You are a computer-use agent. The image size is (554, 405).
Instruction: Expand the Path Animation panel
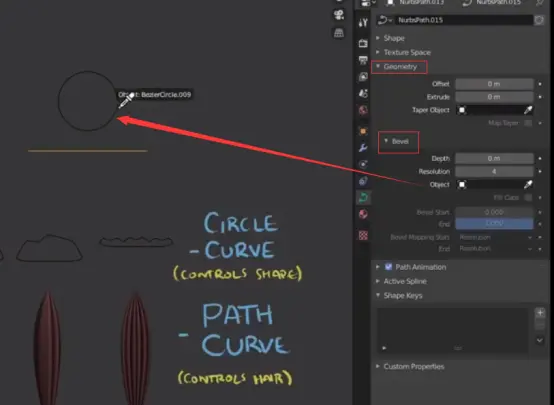pyautogui.click(x=378, y=267)
